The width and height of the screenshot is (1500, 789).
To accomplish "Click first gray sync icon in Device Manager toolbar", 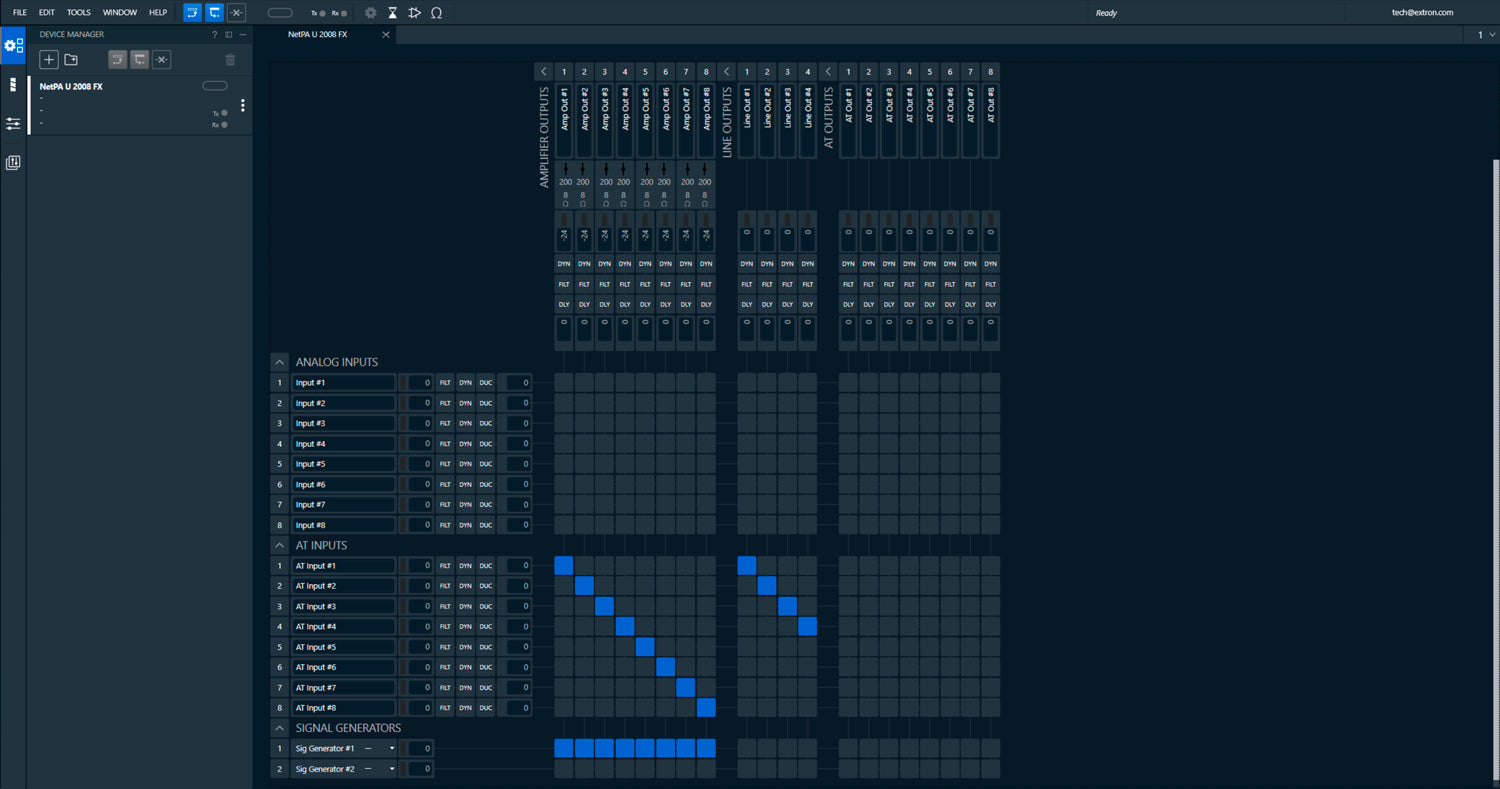I will coord(118,60).
